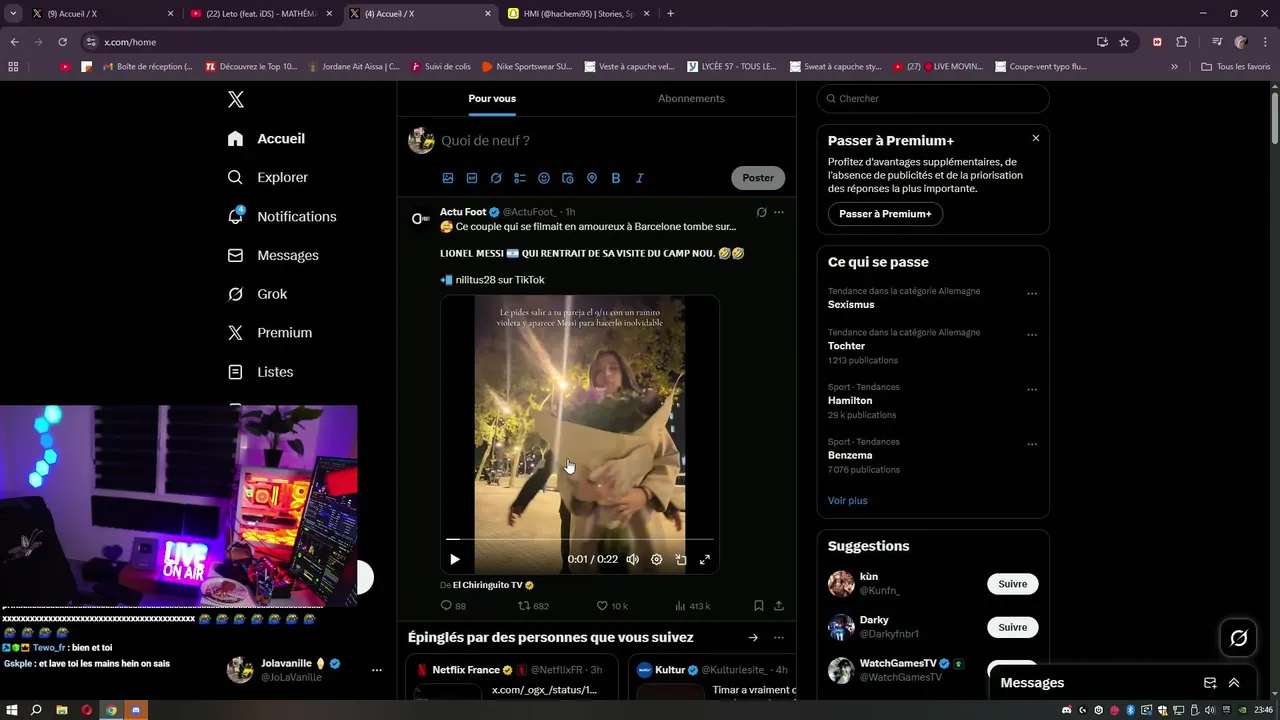Enable picture-in-picture for video
The height and width of the screenshot is (720, 1280).
click(681, 560)
